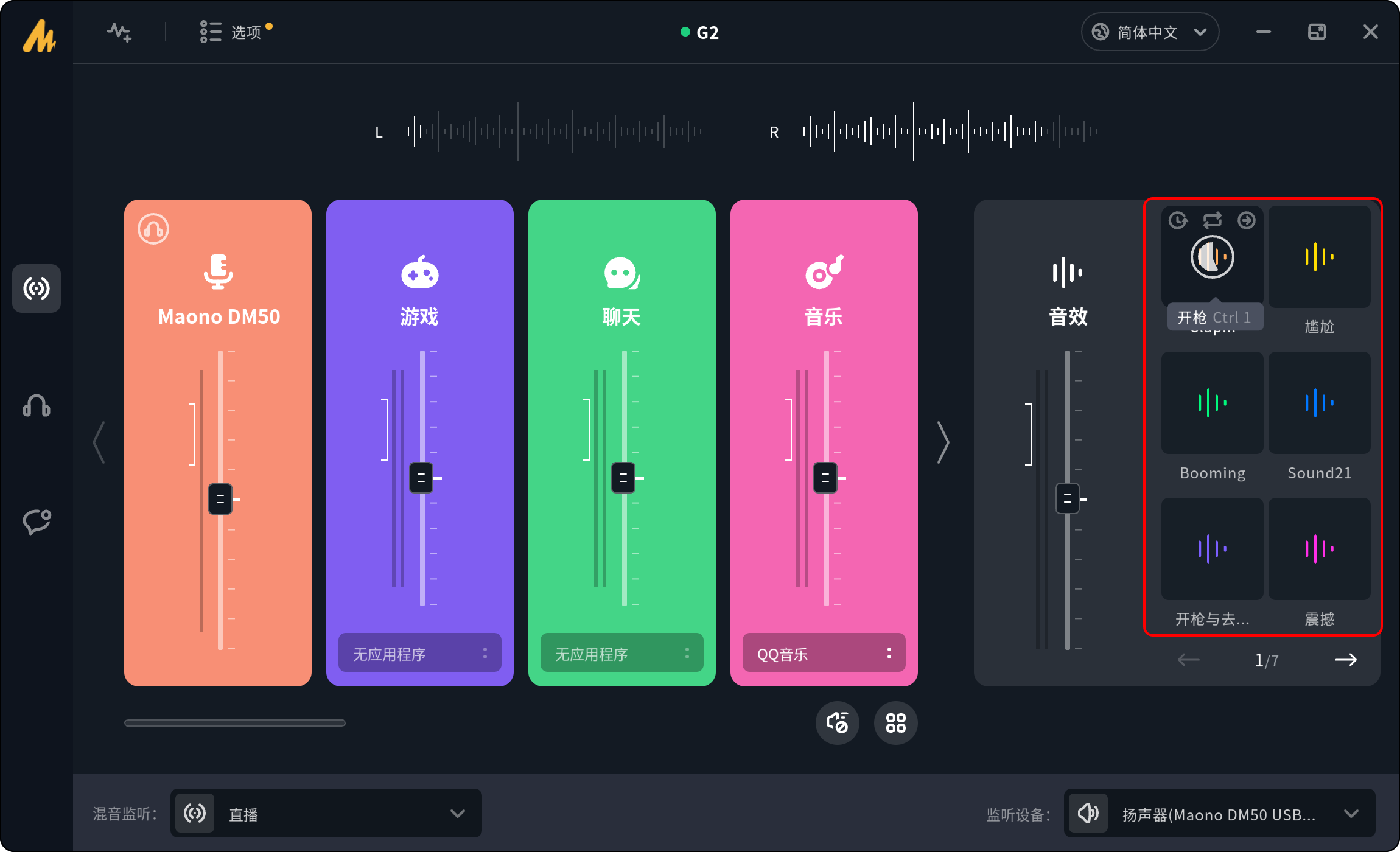Click the waveform-plus icon in top bar

click(119, 32)
